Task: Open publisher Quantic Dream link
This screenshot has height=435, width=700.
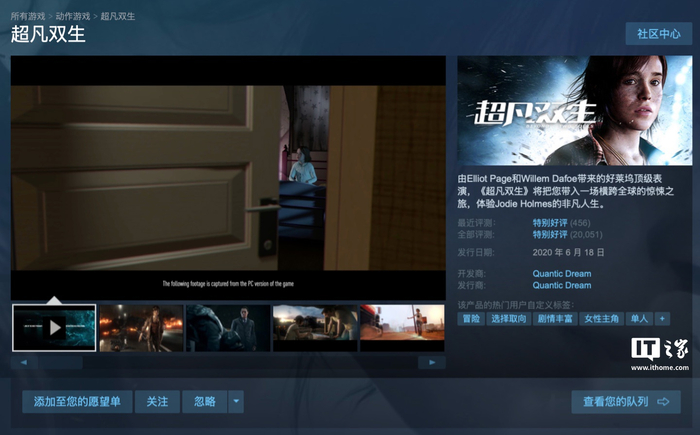Action: [562, 285]
